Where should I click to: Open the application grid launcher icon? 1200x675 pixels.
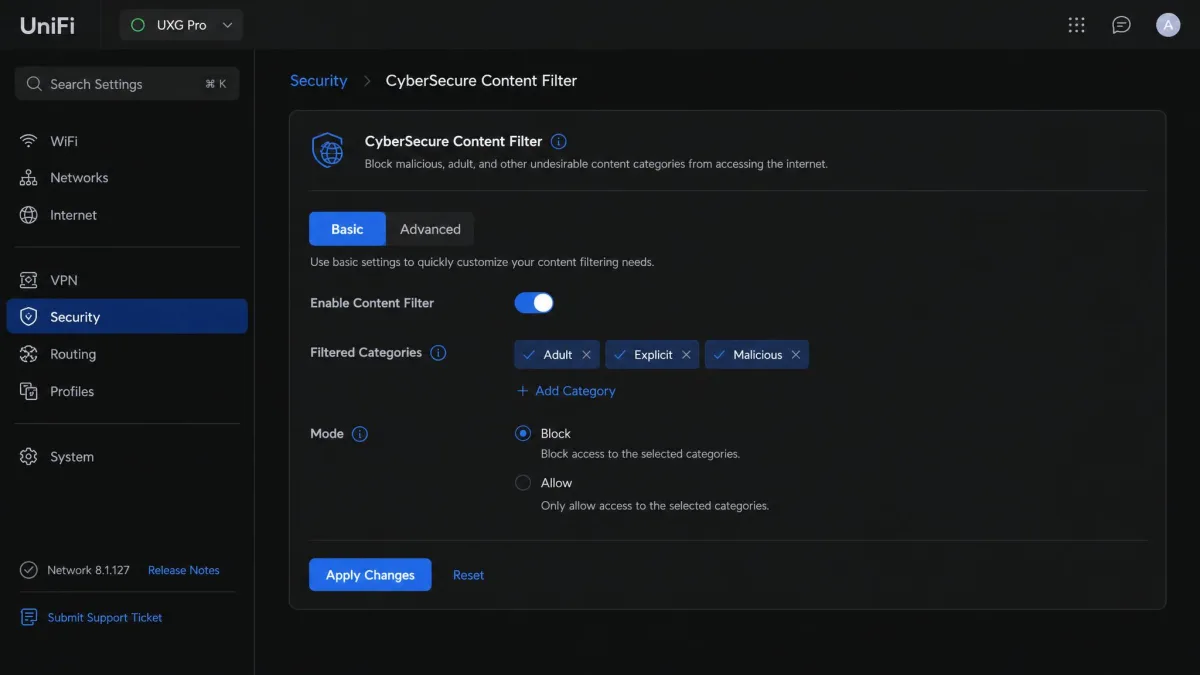[x=1076, y=25]
